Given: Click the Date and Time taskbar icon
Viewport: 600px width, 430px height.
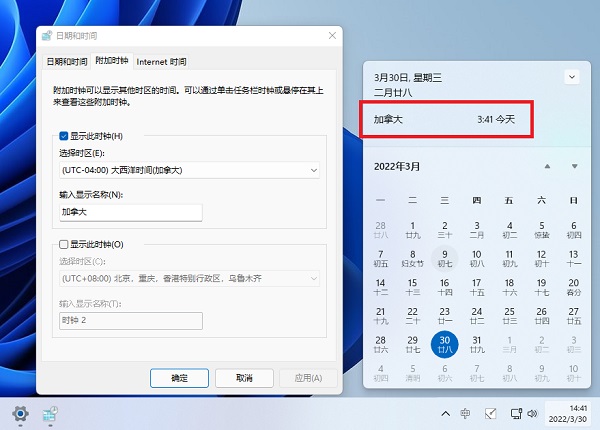Looking at the screenshot, I should [50, 413].
